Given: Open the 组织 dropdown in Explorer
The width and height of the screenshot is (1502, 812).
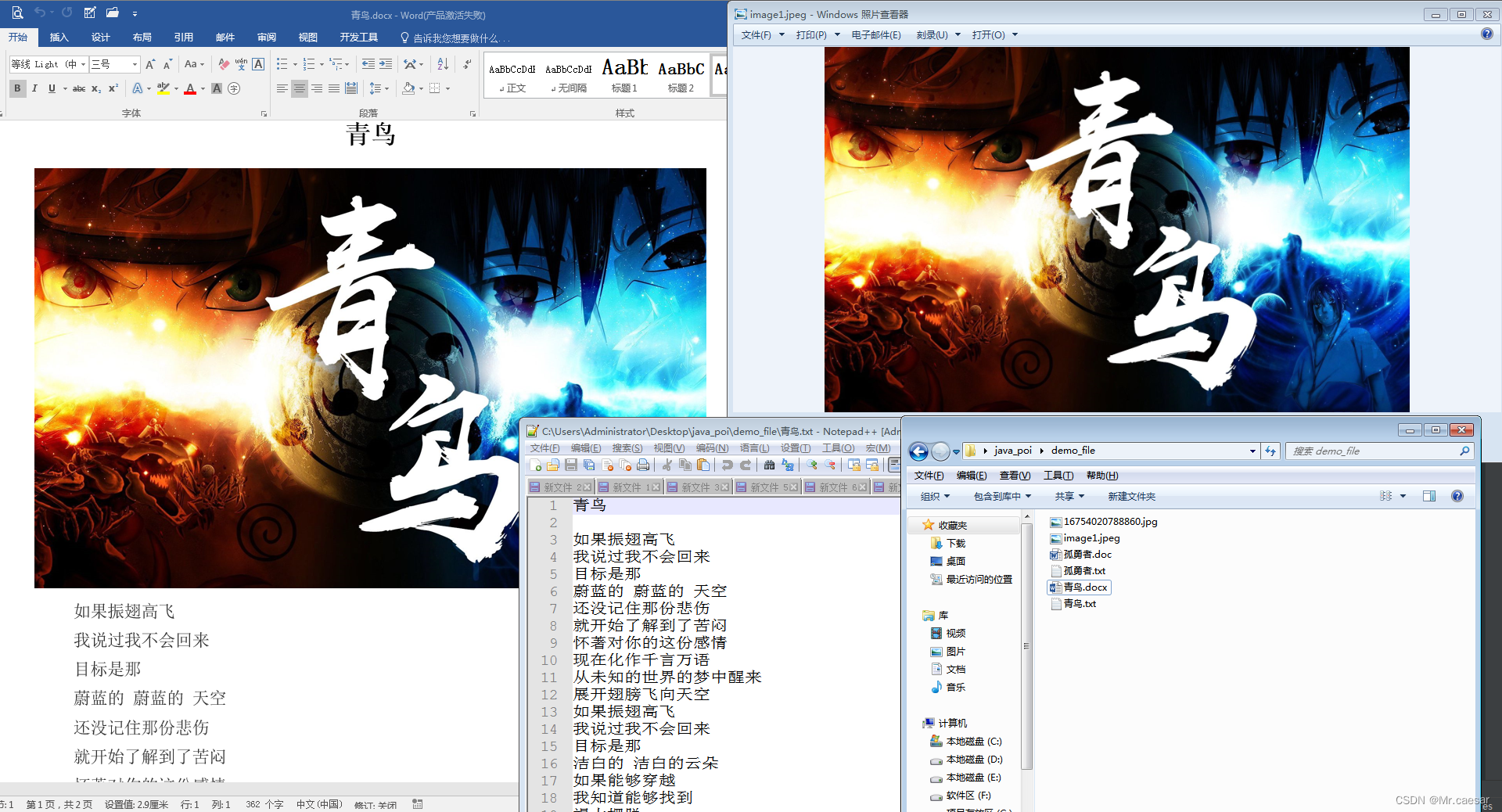Looking at the screenshot, I should coord(935,496).
